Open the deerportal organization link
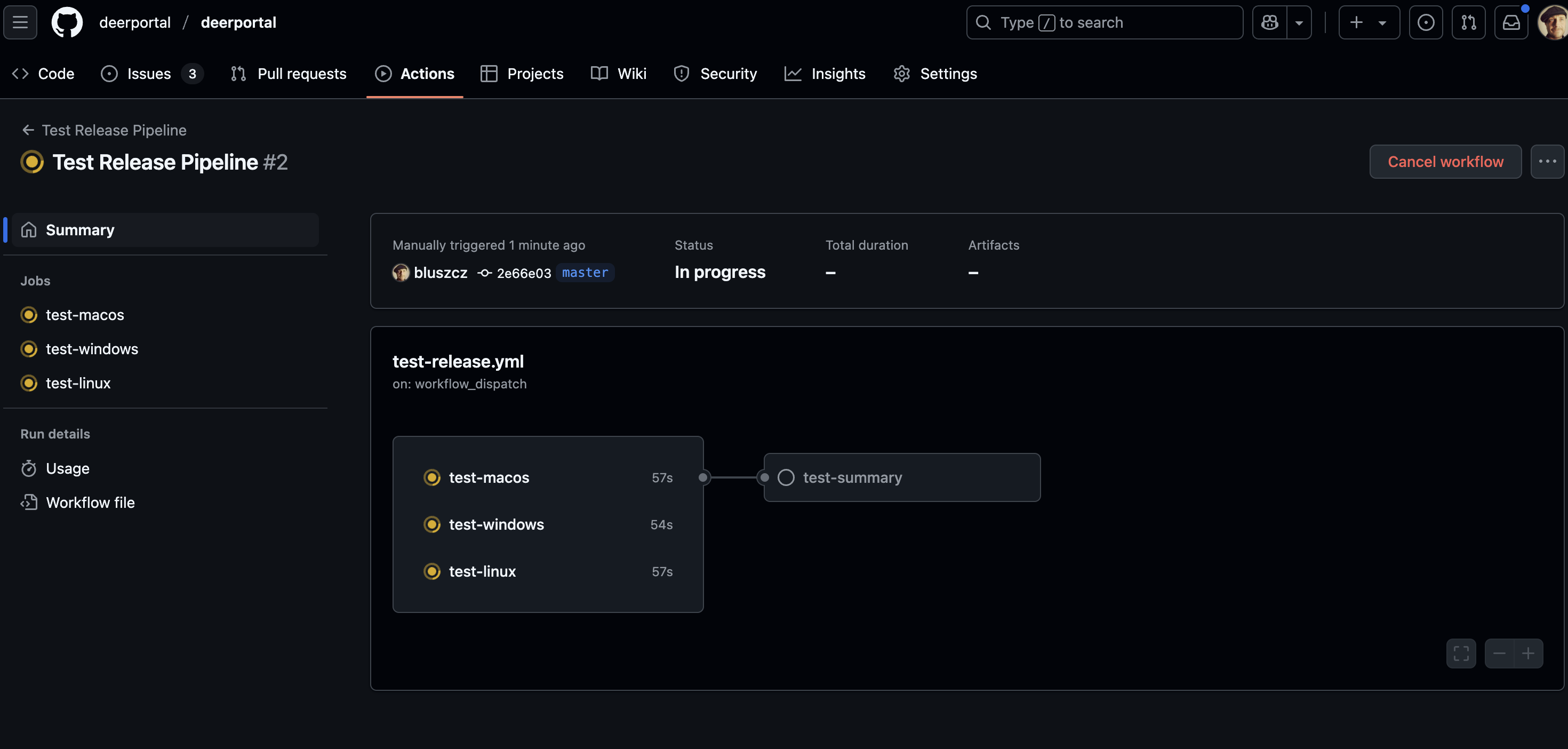 coord(135,22)
